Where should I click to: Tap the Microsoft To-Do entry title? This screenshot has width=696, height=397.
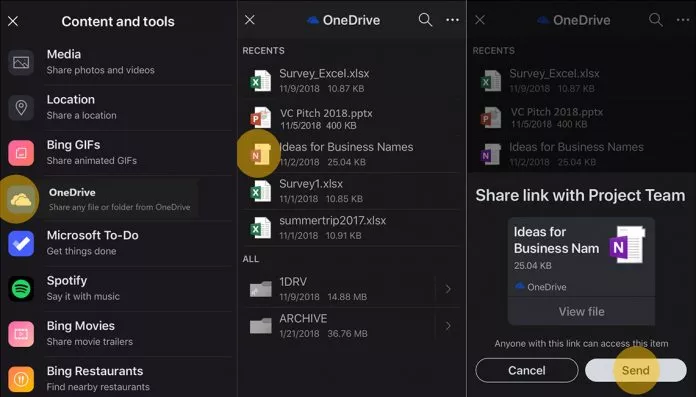(x=92, y=235)
